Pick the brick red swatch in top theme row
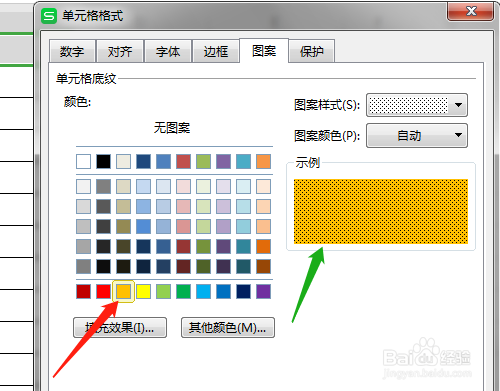 (183, 161)
